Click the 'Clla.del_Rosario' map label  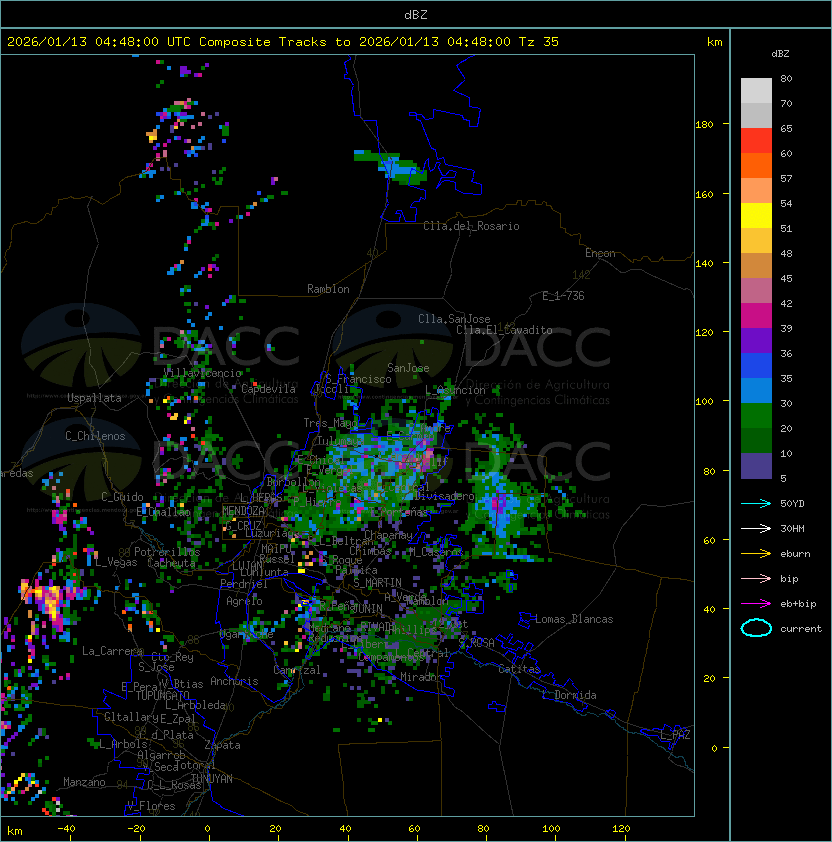(x=471, y=226)
